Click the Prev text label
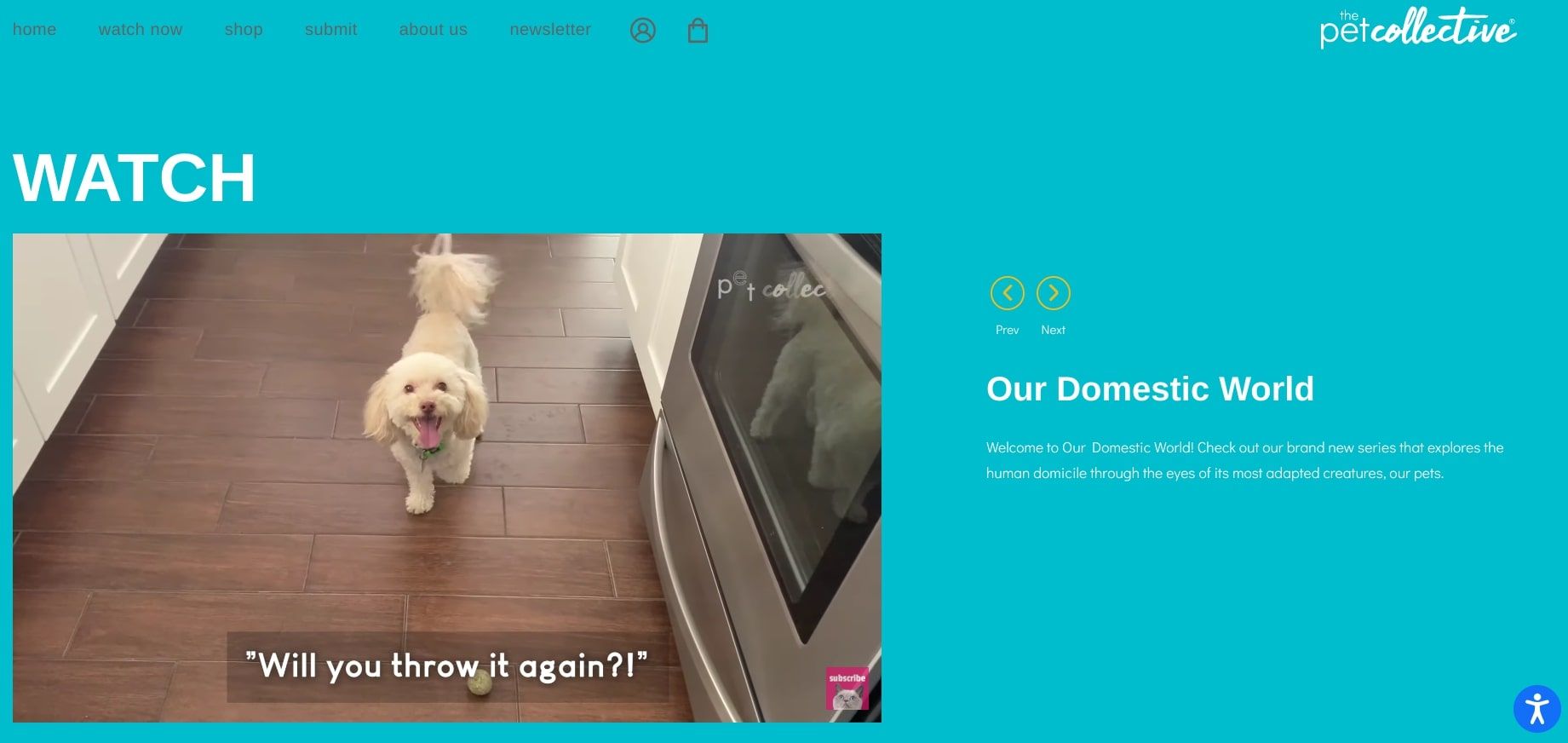 (1008, 330)
